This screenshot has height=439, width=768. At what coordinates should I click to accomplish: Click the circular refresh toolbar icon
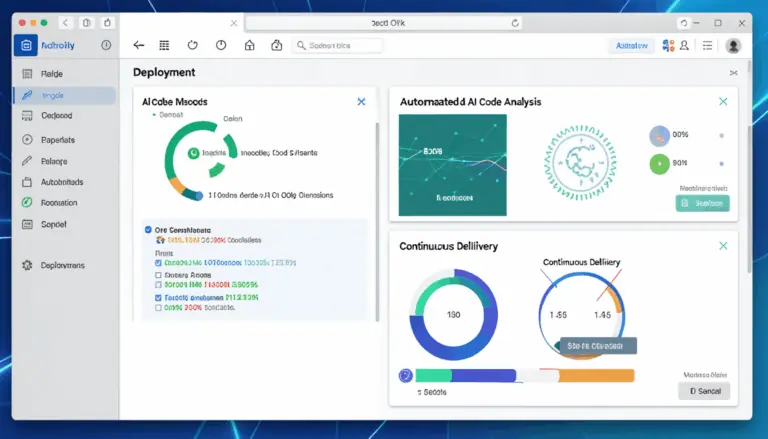192,45
